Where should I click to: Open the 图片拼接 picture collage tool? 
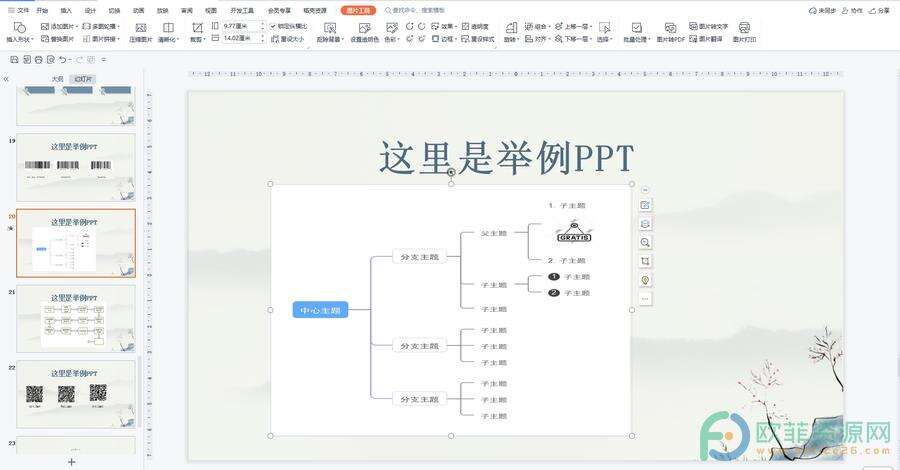tap(102, 39)
